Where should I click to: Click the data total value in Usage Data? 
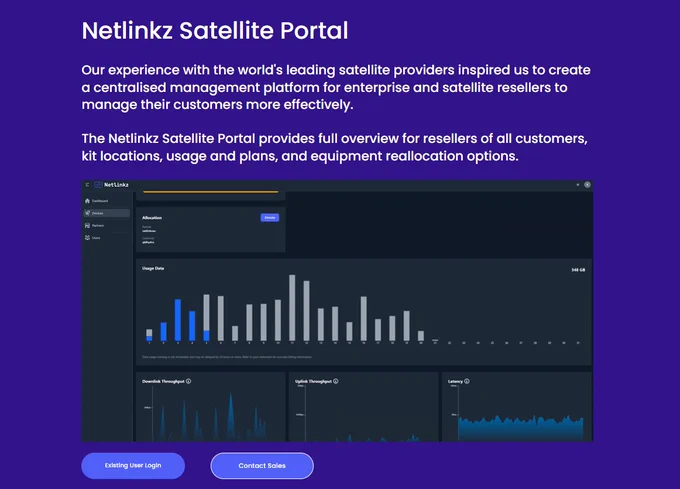point(578,270)
